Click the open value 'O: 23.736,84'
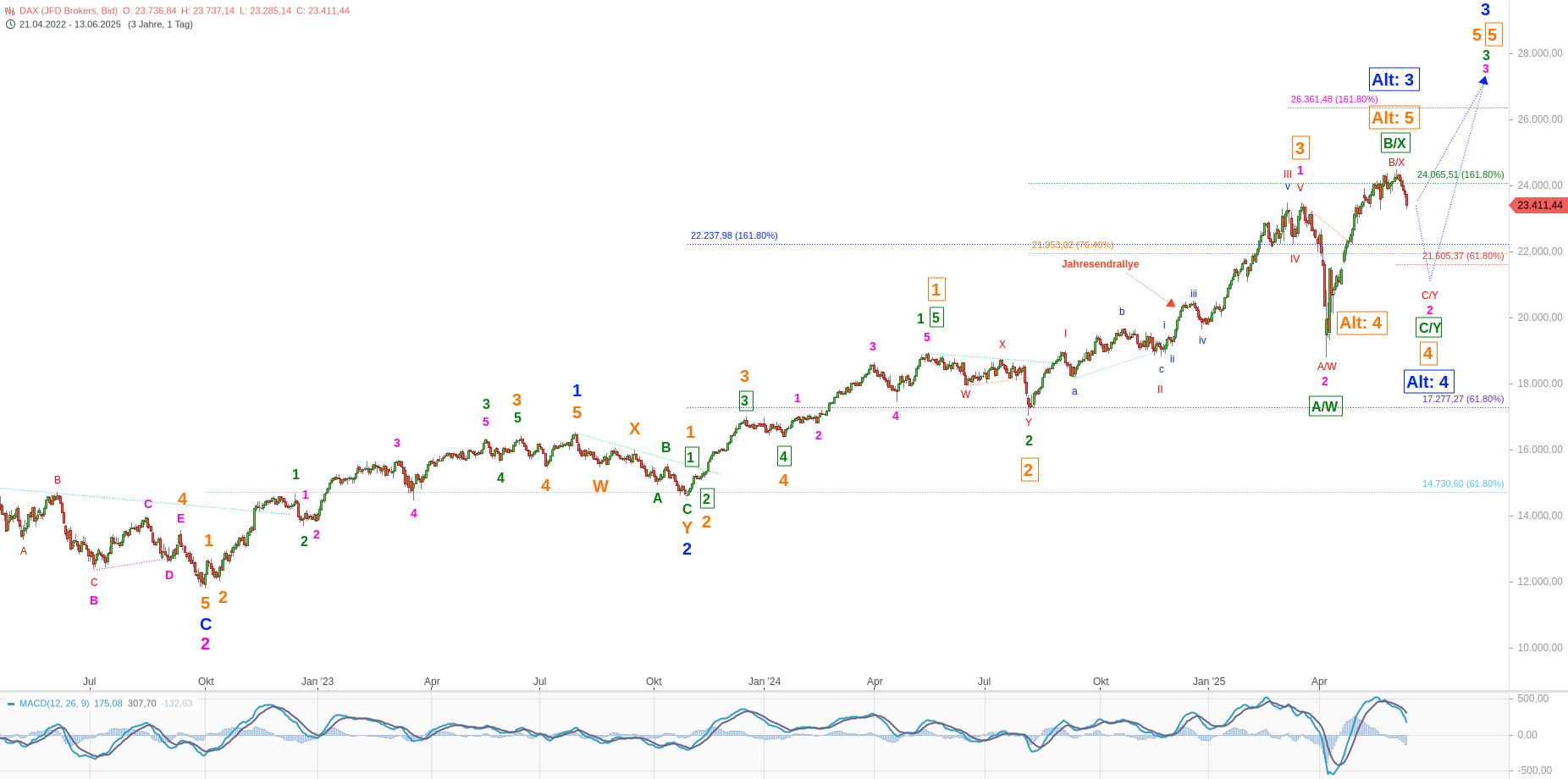Viewport: 1568px width, 779px height. coord(149,11)
